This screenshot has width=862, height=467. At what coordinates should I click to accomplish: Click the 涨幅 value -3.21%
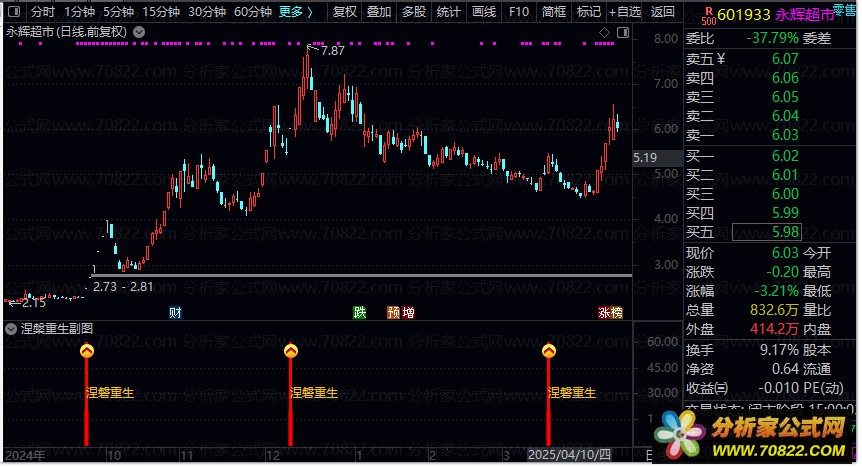coord(776,291)
